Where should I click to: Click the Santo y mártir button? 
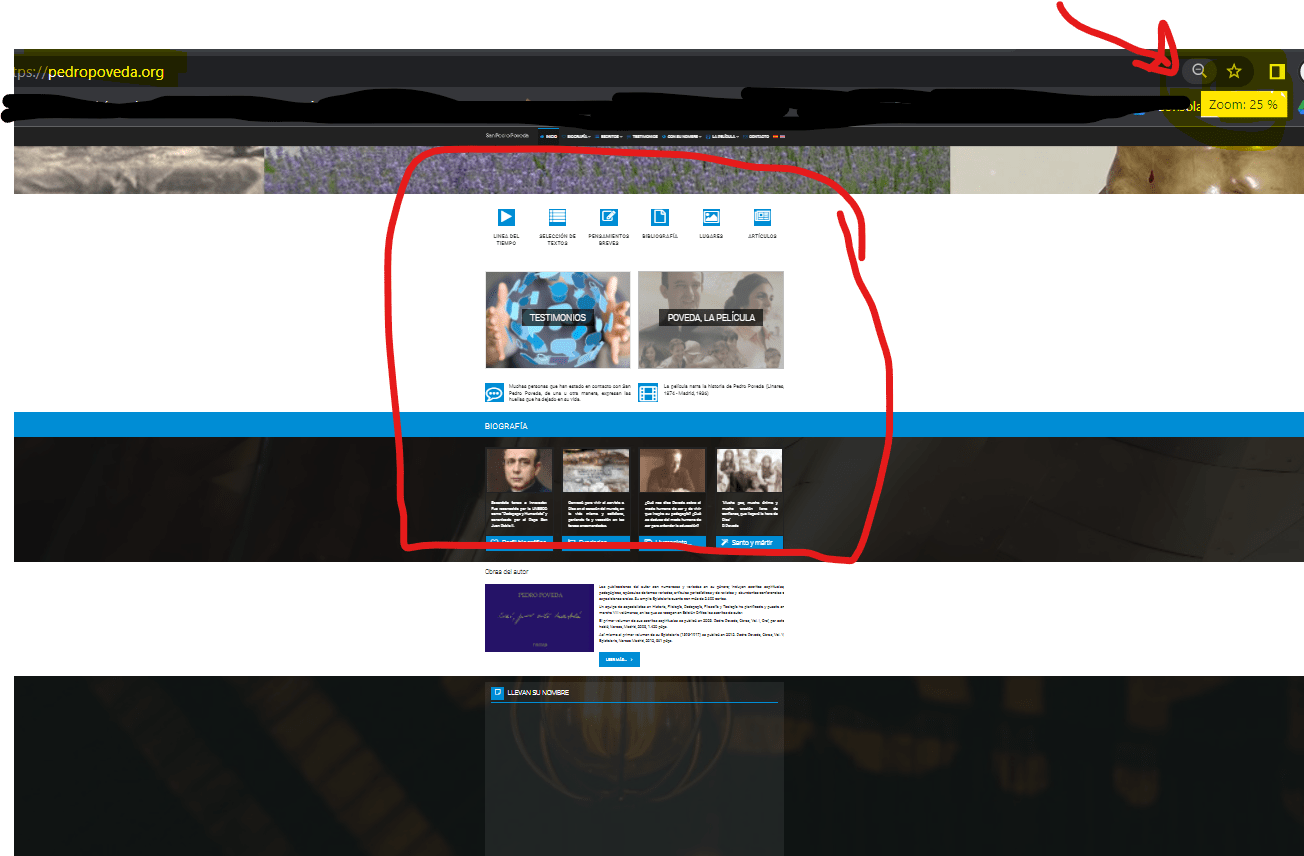pos(749,542)
